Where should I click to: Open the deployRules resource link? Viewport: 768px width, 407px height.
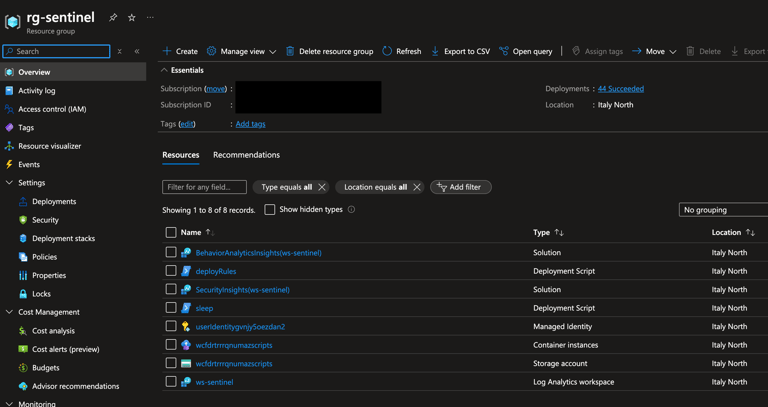click(x=216, y=271)
